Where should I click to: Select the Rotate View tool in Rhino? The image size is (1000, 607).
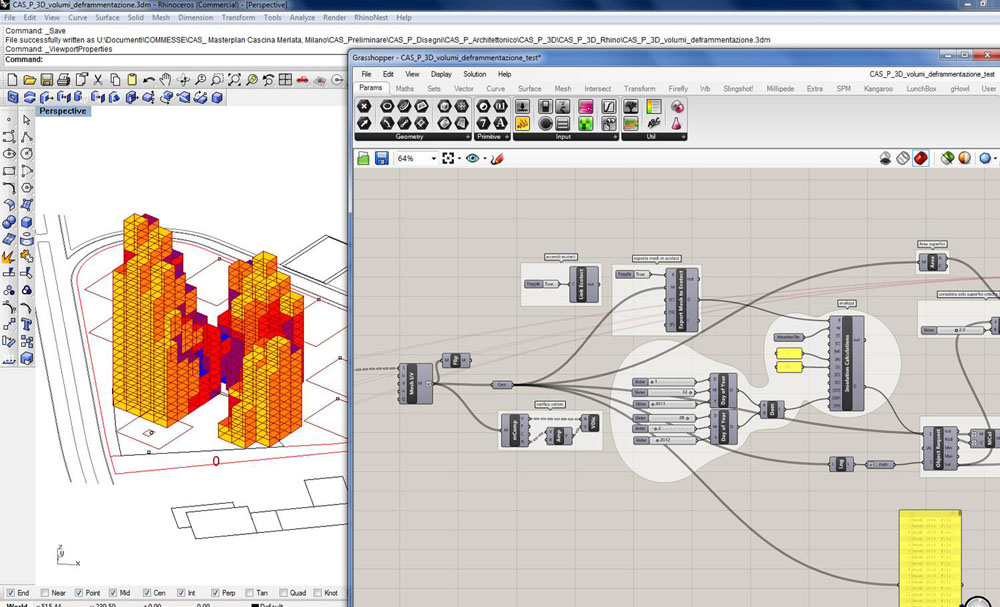point(183,80)
